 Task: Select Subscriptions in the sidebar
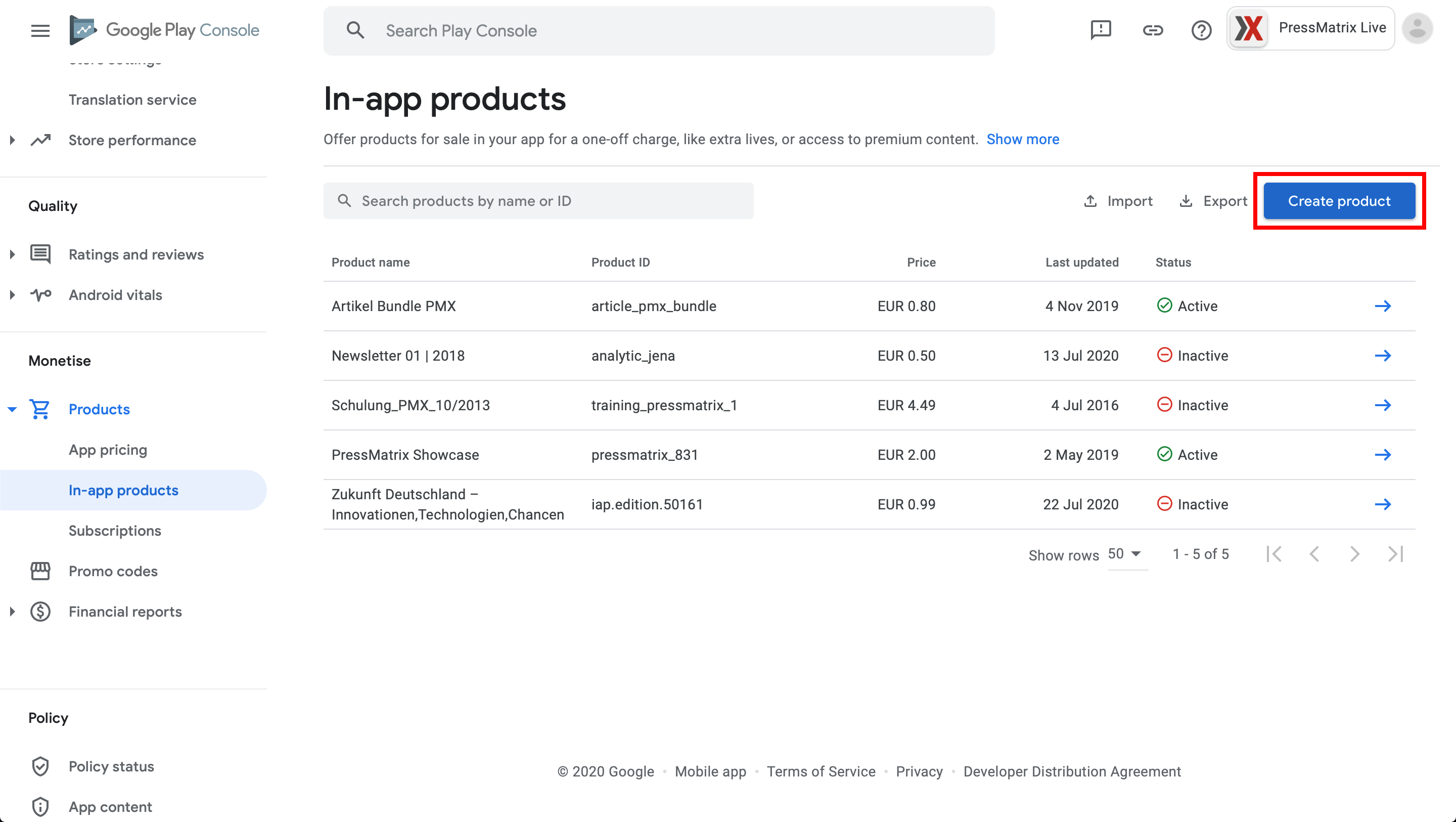tap(115, 530)
